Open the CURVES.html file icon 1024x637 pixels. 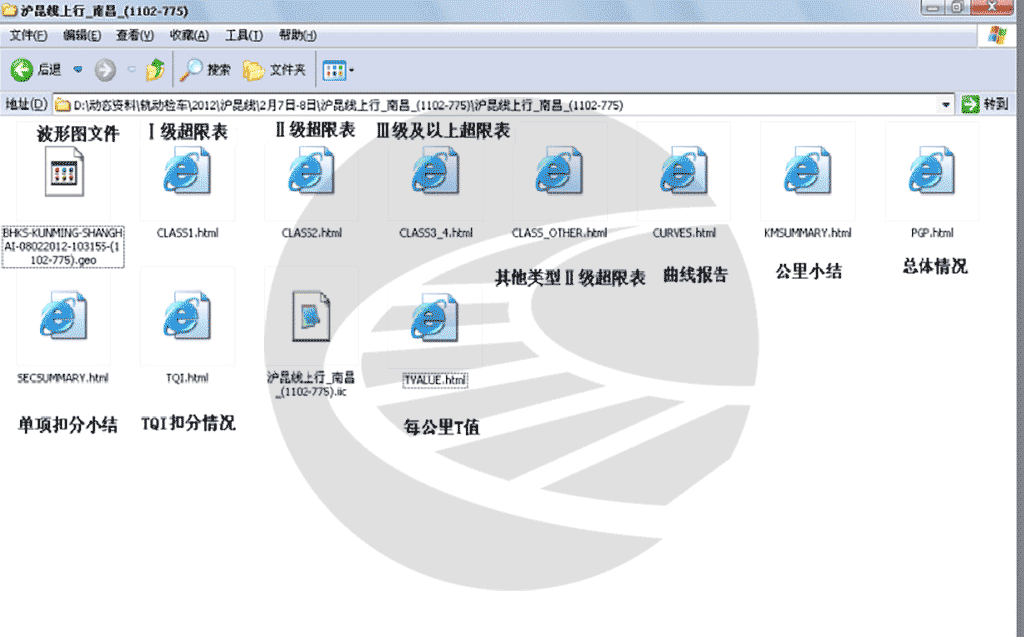tap(684, 171)
